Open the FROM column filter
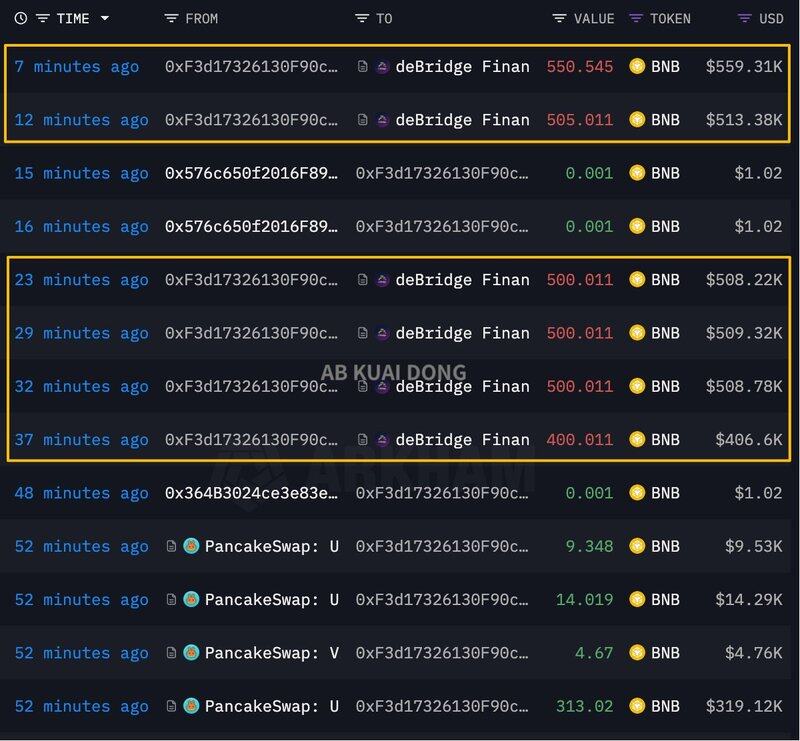This screenshot has height=741, width=800. coord(171,18)
